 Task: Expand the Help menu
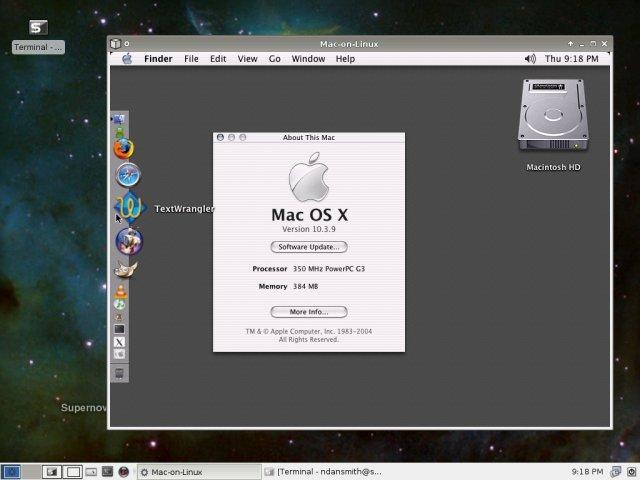pos(345,59)
